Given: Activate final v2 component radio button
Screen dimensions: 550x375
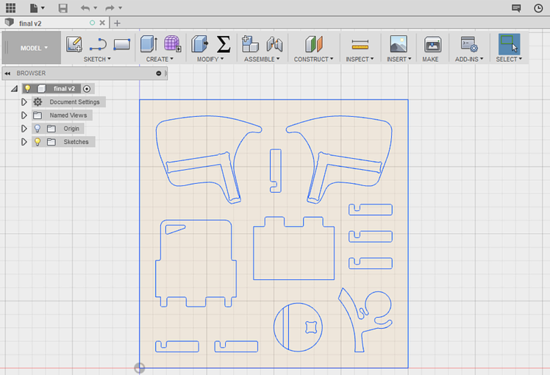Looking at the screenshot, I should click(87, 89).
